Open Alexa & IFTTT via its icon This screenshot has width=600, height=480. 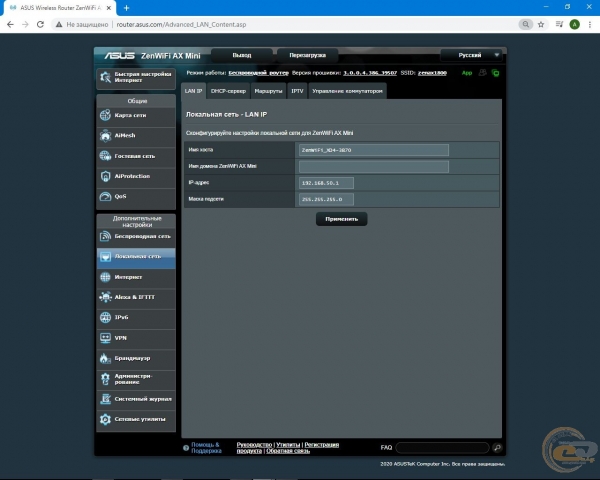105,297
